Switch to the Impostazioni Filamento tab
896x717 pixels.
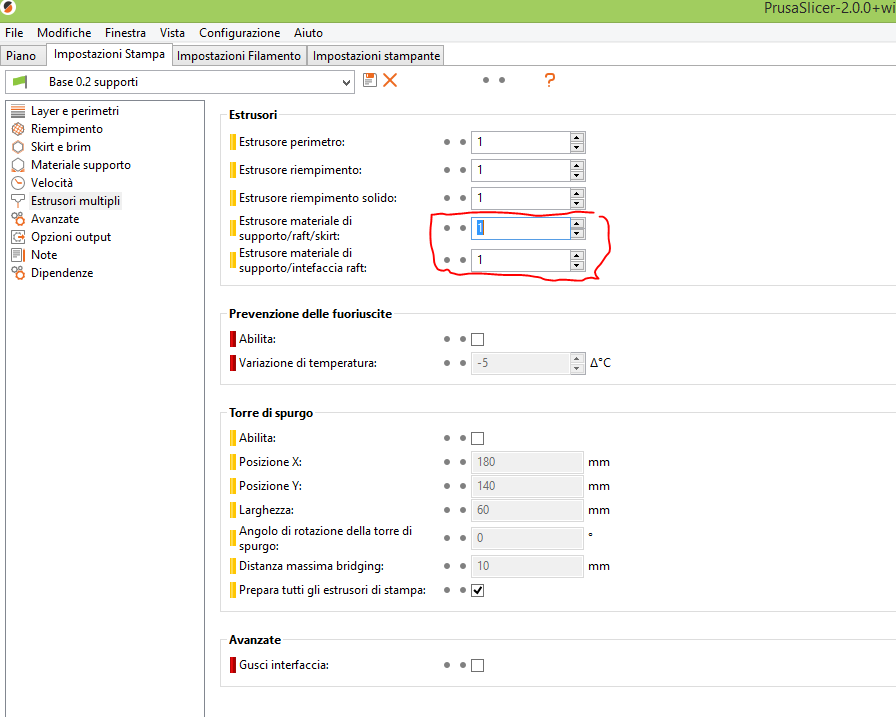click(x=239, y=56)
